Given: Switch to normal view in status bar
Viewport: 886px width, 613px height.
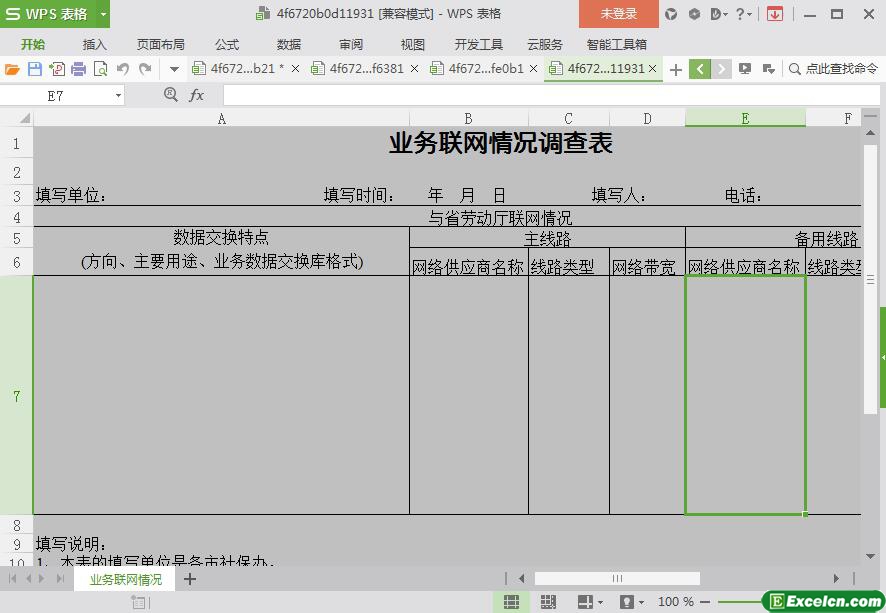Looking at the screenshot, I should click(x=511, y=602).
